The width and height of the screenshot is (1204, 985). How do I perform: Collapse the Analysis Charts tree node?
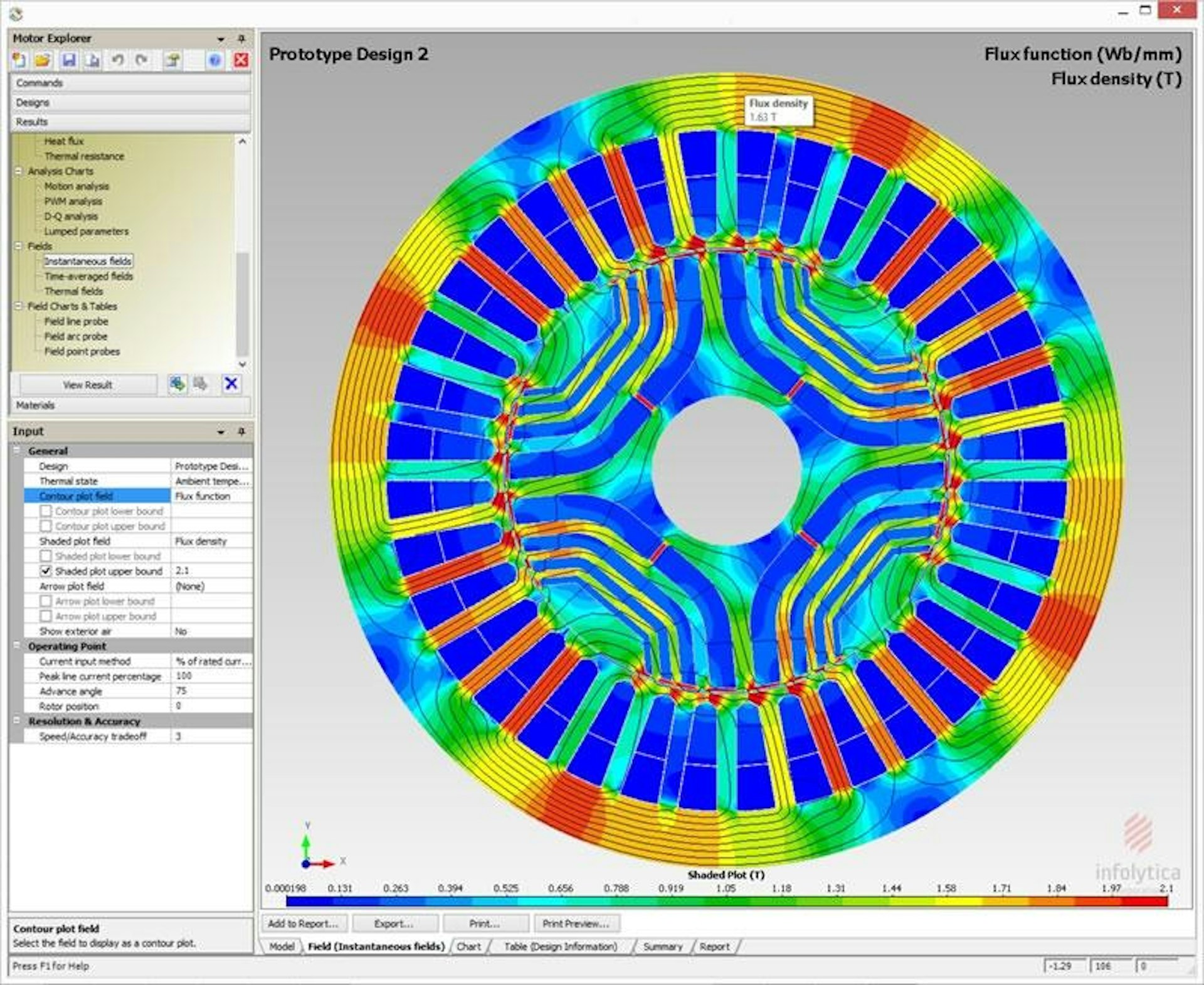click(x=19, y=171)
